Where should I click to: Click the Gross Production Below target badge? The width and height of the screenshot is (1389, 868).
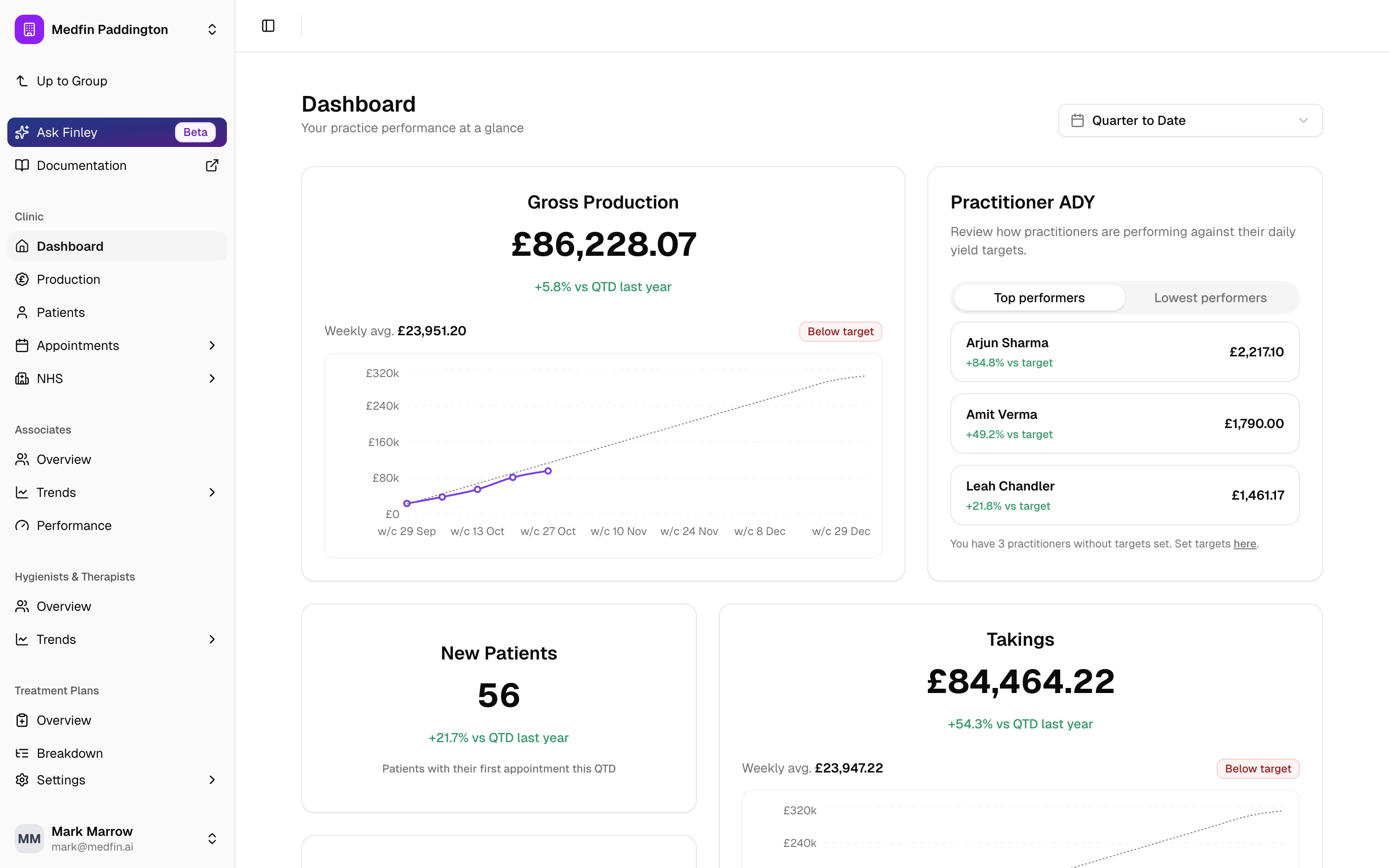[840, 331]
